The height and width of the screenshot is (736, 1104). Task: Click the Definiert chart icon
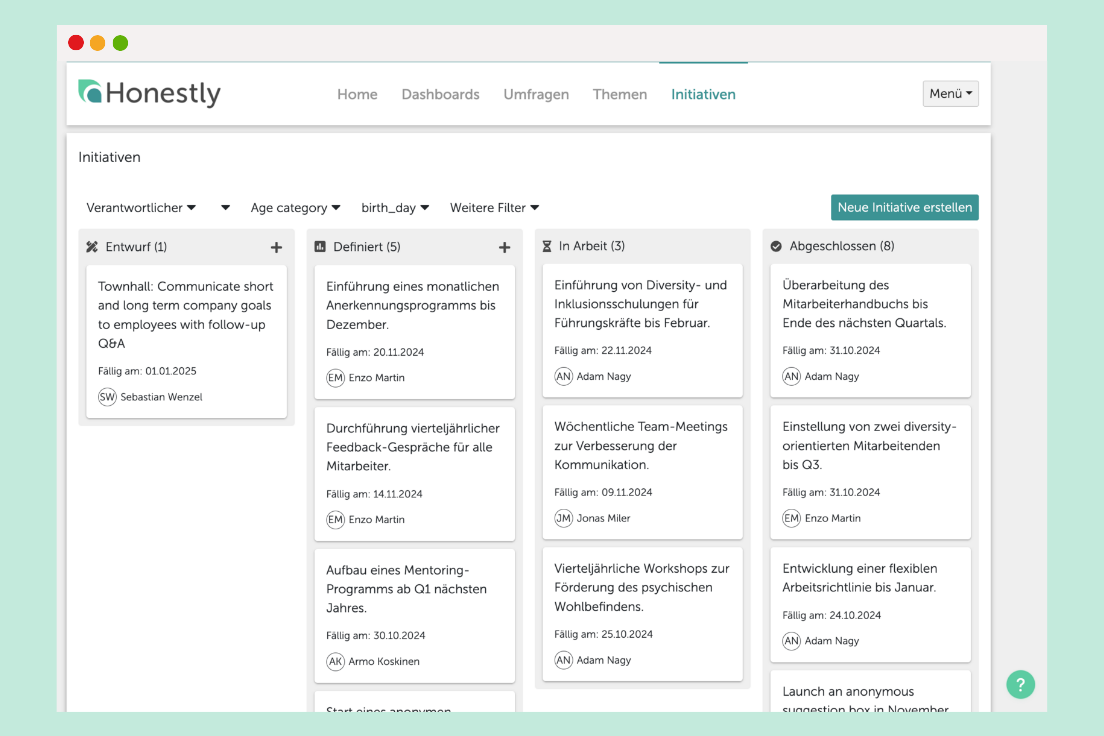[x=320, y=247]
